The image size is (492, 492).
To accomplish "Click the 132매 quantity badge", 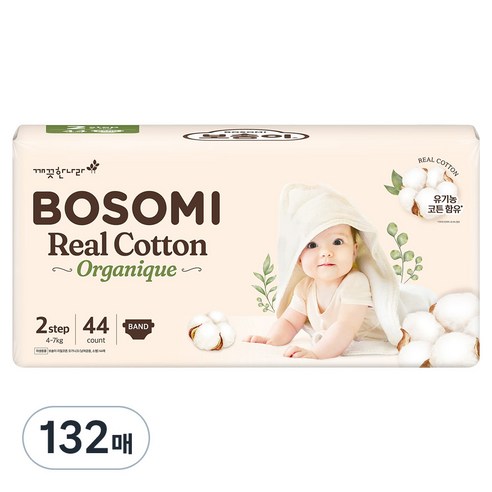I will coord(86,438).
